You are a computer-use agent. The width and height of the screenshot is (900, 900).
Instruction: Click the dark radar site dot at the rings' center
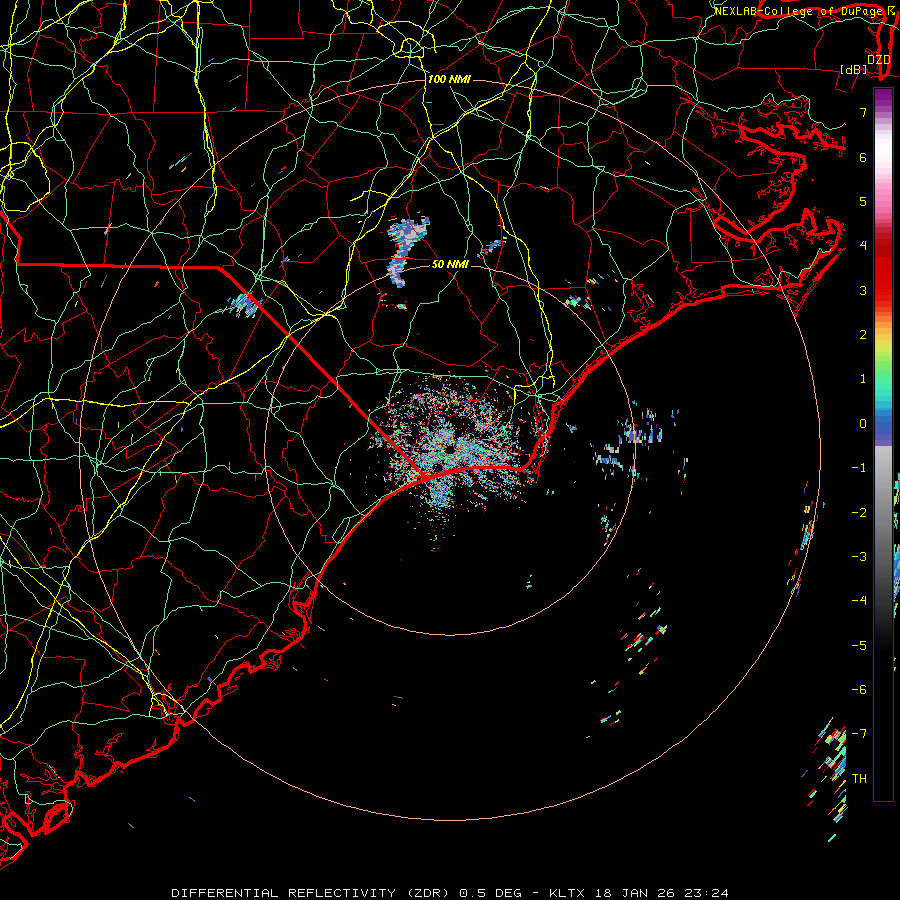tap(449, 449)
